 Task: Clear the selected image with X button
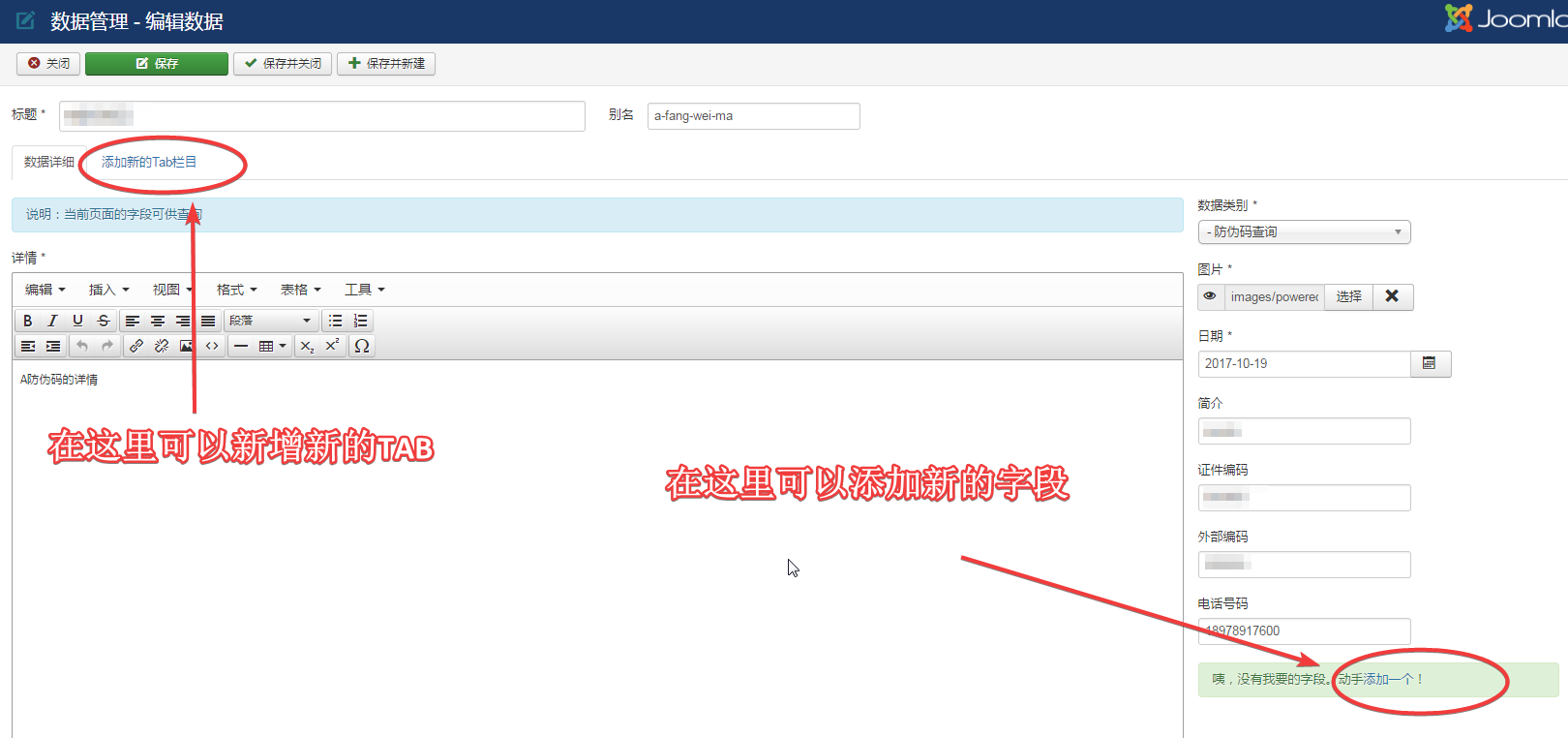coord(1392,296)
